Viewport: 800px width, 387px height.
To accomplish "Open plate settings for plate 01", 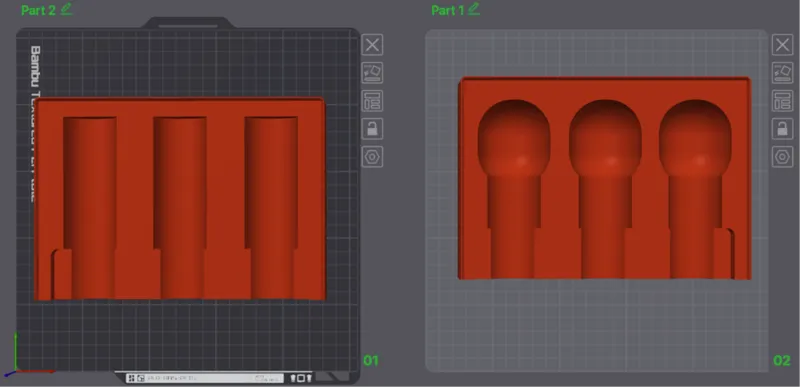I will [372, 157].
